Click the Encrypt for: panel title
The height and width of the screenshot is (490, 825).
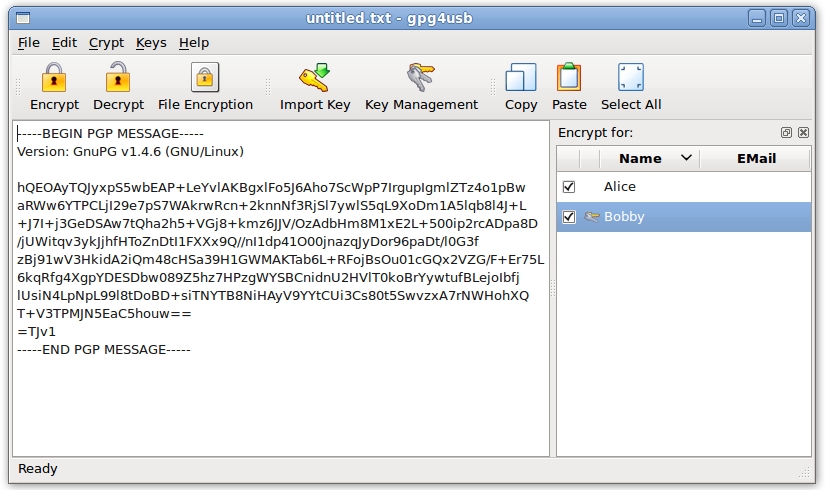coord(595,133)
